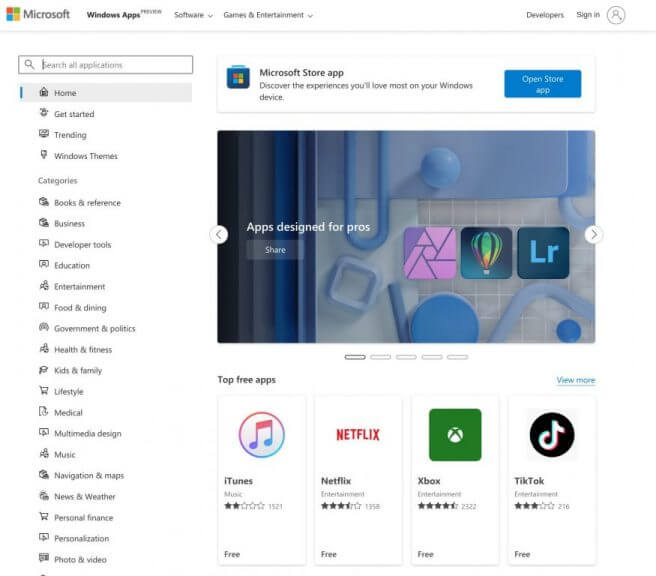Click the TikTok app icon
Viewport: 656px width, 576px height.
tap(552, 435)
